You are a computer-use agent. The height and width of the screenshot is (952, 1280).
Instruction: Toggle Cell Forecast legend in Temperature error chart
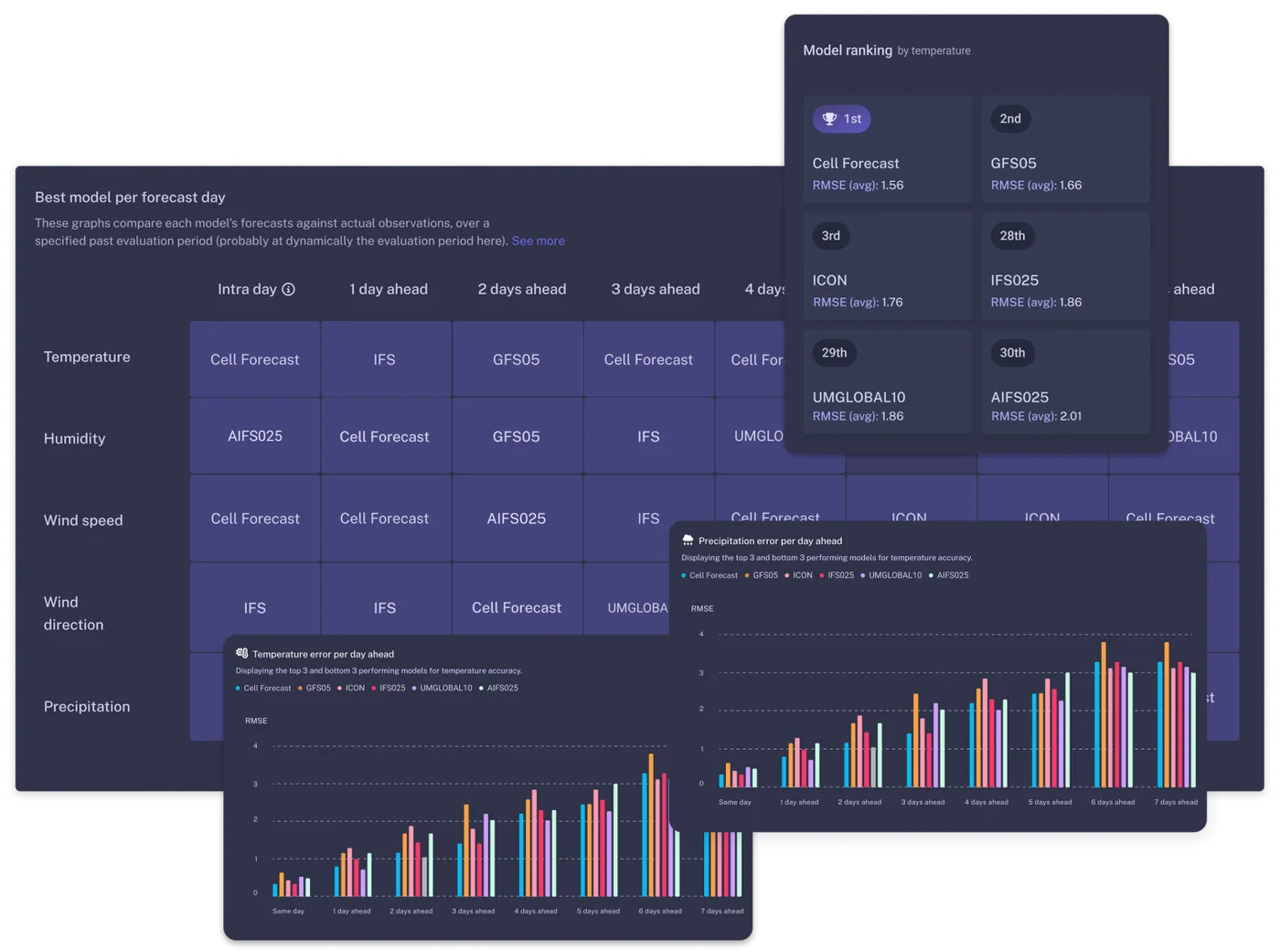coord(263,688)
